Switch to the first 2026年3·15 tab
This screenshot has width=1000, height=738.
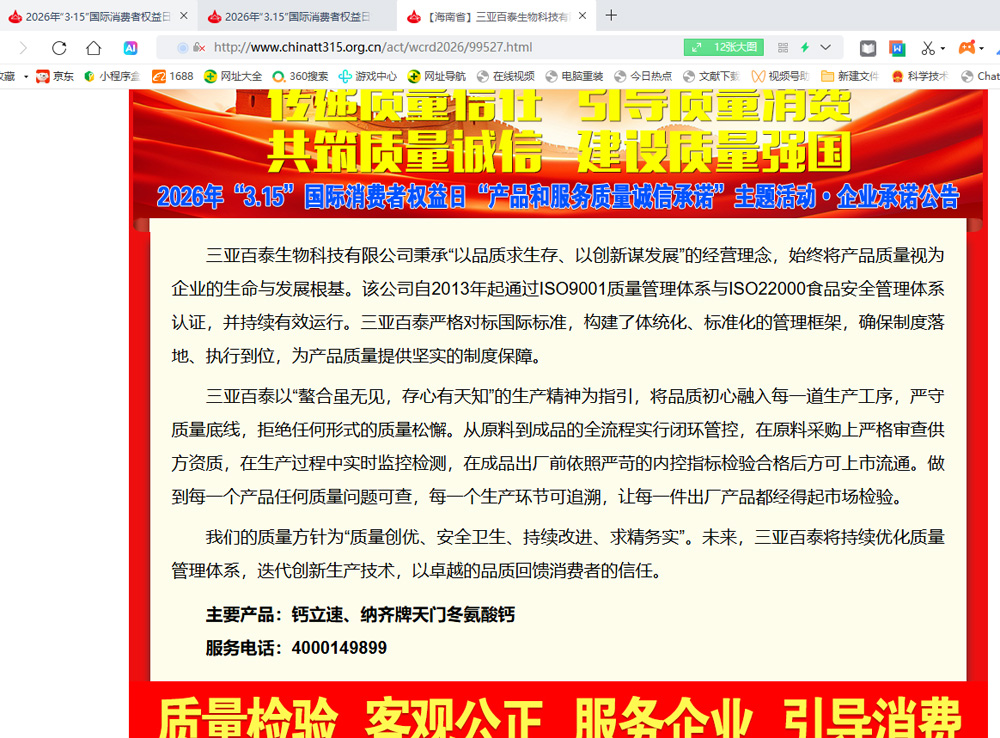point(90,16)
